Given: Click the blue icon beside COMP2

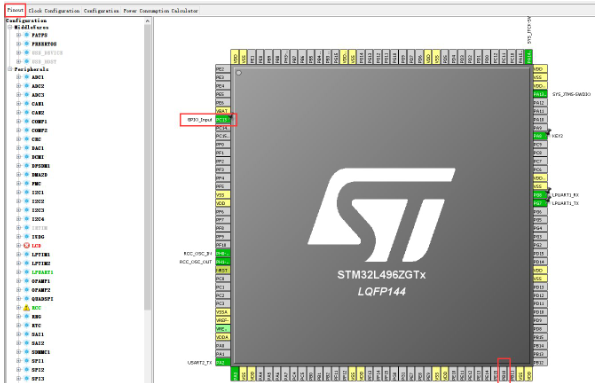Looking at the screenshot, I should click(27, 130).
